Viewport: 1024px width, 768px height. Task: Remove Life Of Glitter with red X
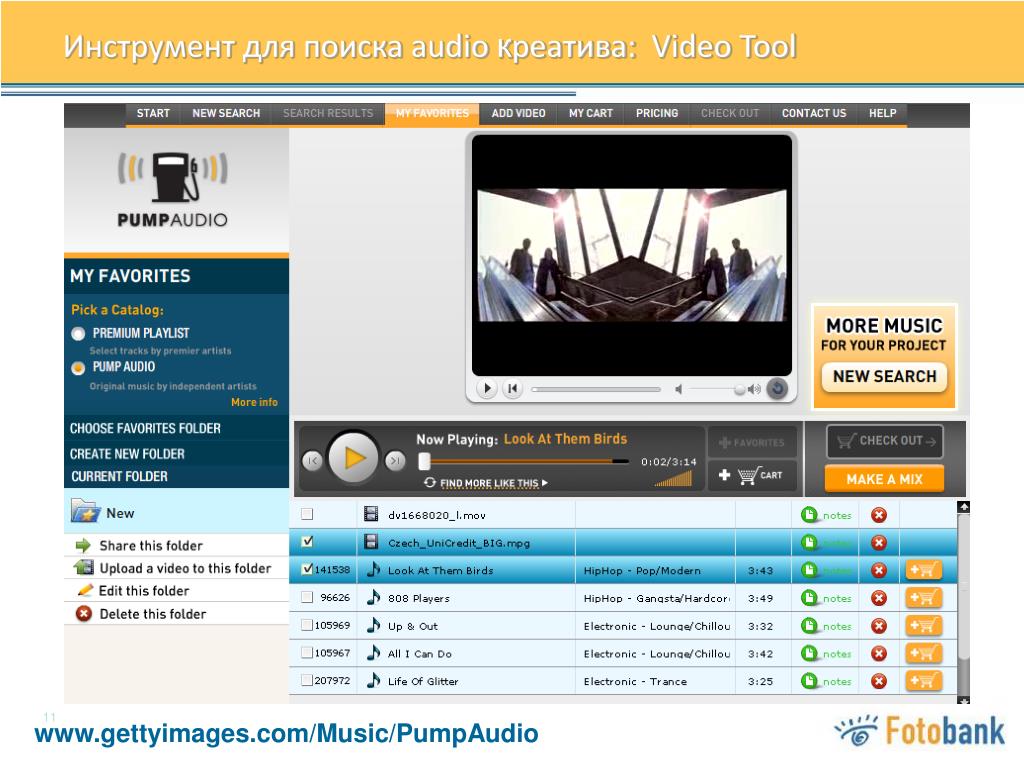(879, 681)
